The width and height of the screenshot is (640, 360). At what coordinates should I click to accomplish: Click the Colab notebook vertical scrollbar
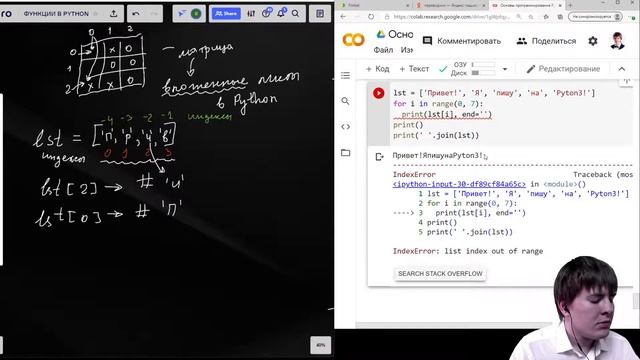tap(635, 301)
